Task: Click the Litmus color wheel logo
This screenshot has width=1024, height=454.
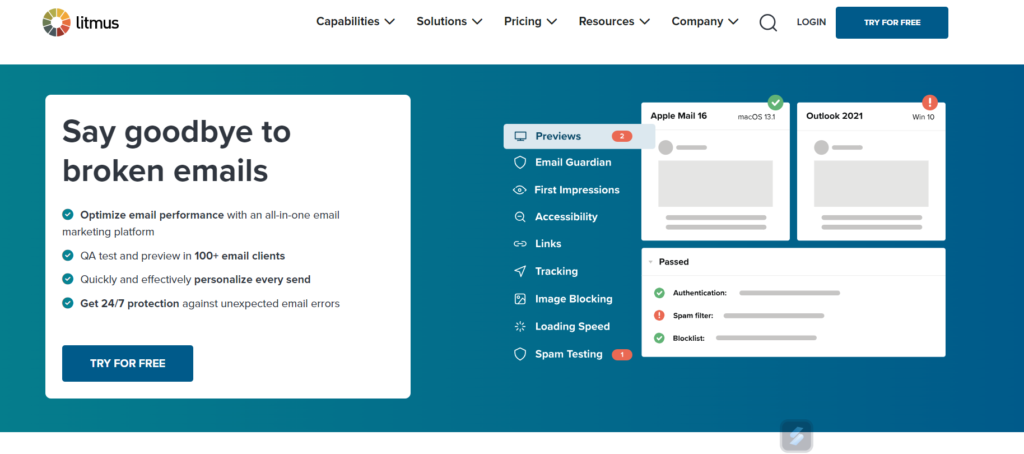Action: click(x=57, y=22)
